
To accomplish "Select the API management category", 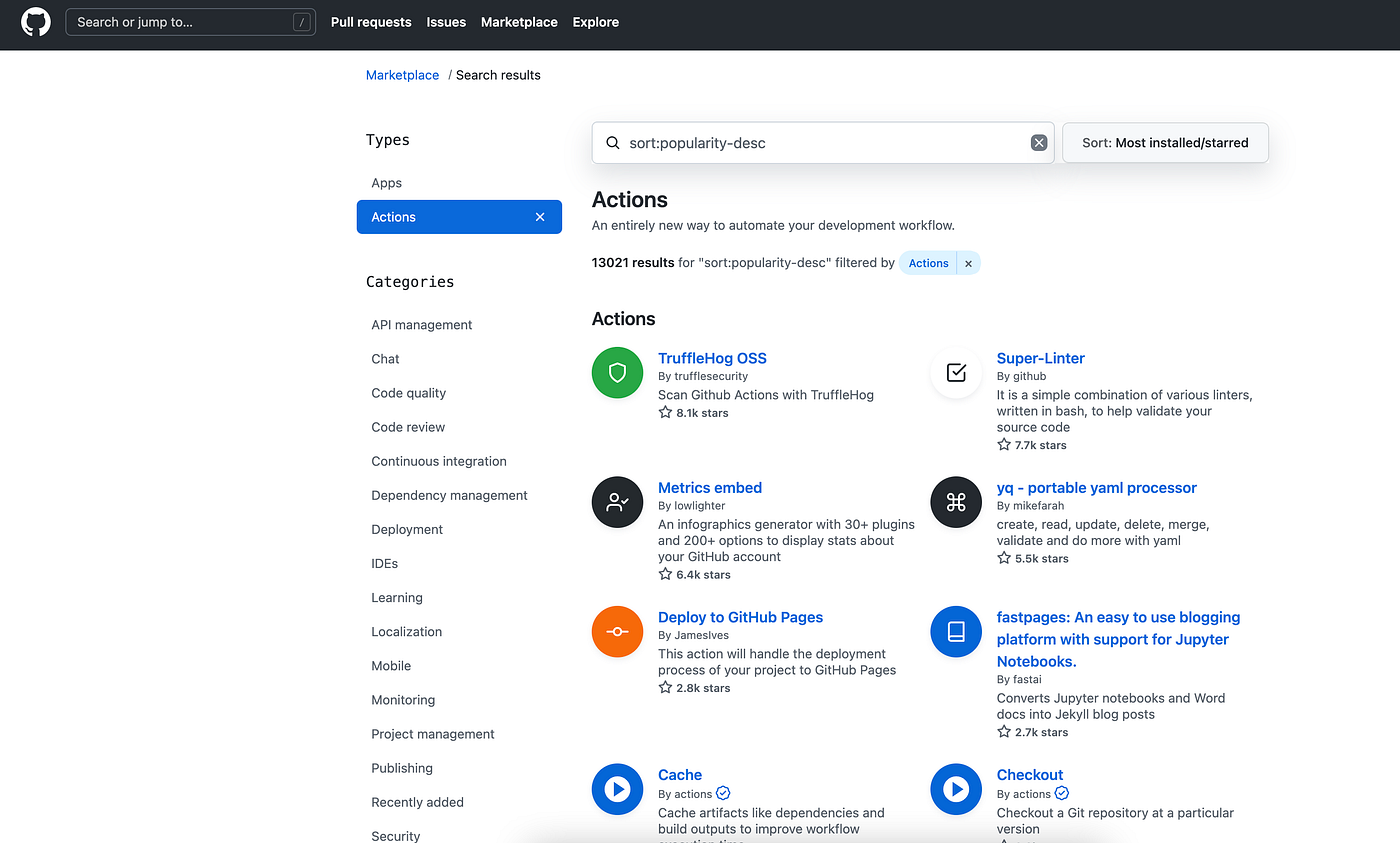I will pyautogui.click(x=422, y=325).
